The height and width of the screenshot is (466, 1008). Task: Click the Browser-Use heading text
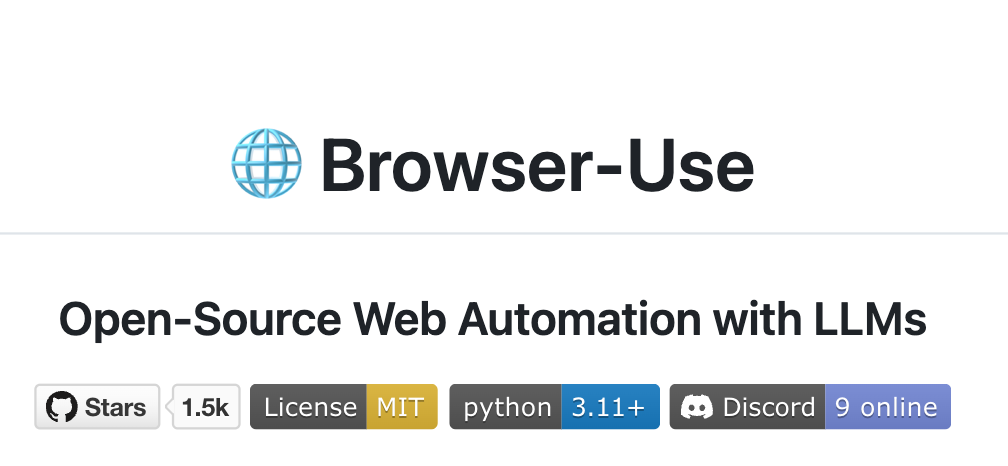tap(537, 165)
